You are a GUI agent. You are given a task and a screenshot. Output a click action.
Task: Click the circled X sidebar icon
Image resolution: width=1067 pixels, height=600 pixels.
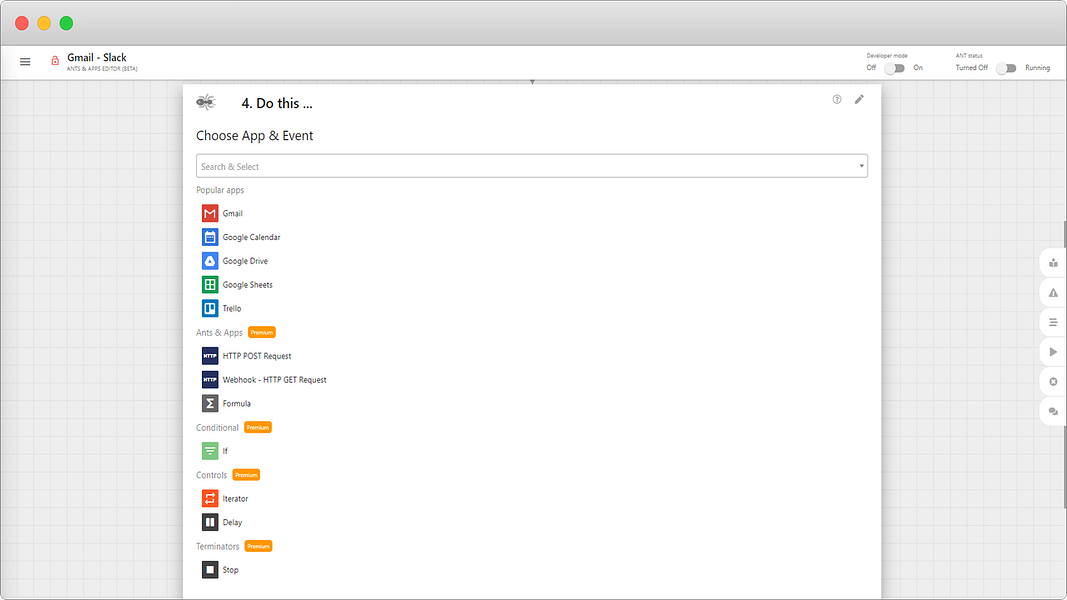(x=1053, y=382)
